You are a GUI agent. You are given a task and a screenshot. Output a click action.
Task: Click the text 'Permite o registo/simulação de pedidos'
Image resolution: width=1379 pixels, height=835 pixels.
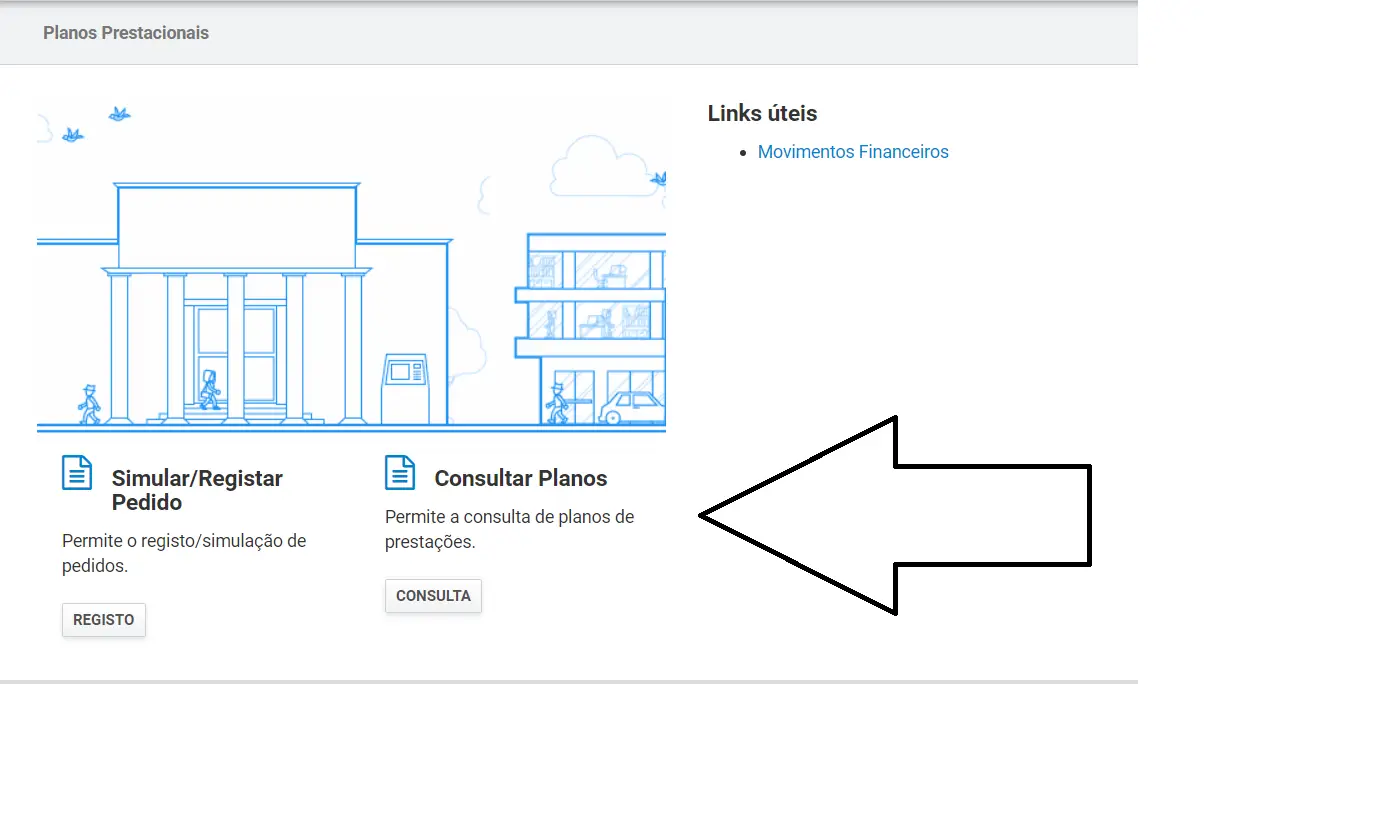184,553
